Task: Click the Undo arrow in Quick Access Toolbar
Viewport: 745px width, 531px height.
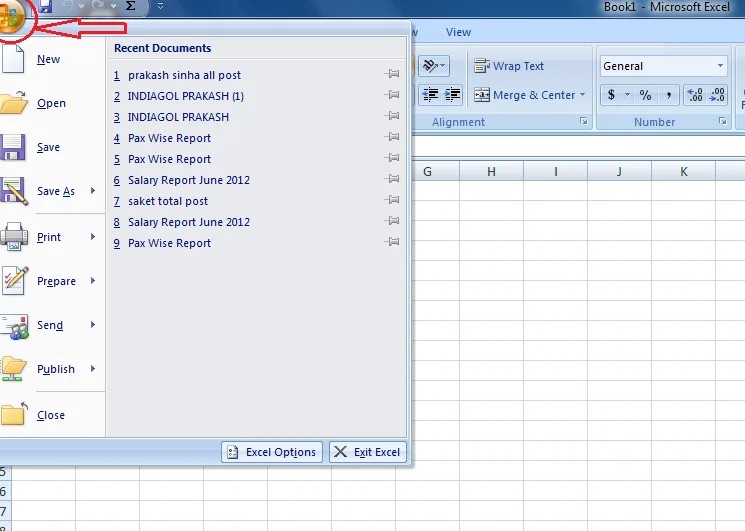Action: pos(69,6)
